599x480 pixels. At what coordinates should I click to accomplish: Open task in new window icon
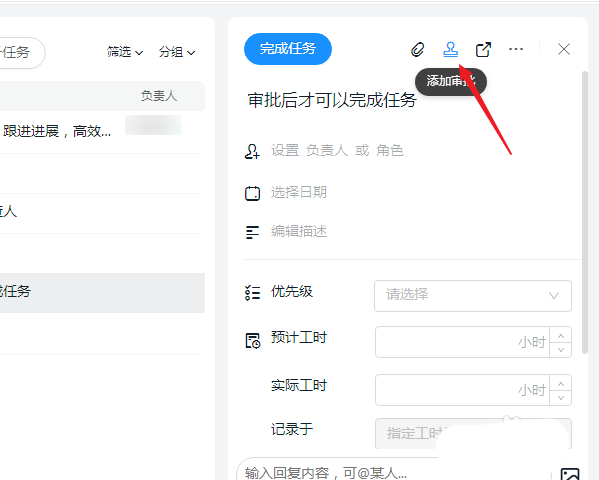483,49
